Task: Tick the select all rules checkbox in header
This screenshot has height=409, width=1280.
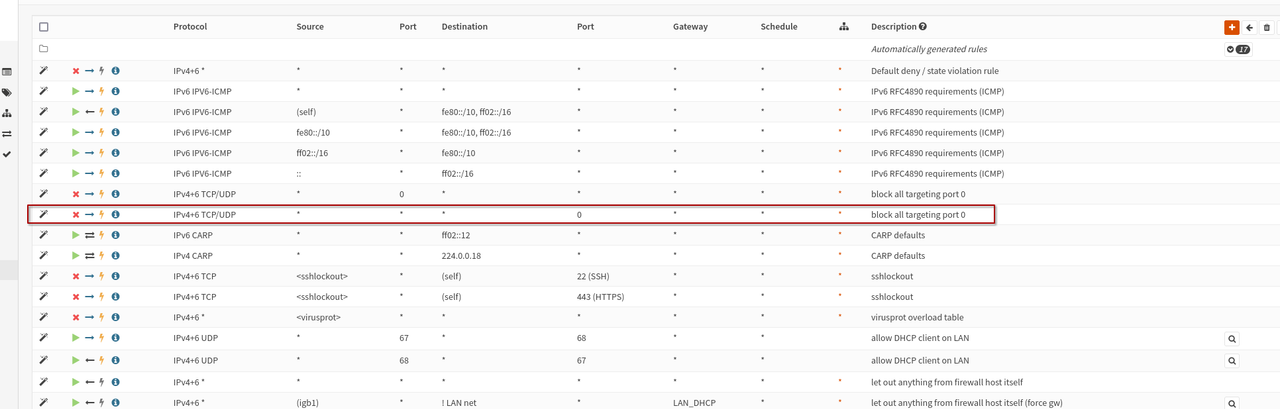Action: coord(43,27)
